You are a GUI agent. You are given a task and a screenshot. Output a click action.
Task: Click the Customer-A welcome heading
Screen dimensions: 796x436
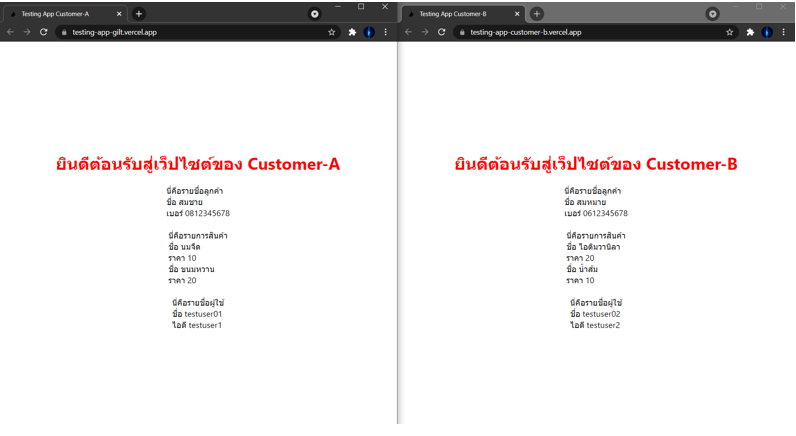[198, 164]
